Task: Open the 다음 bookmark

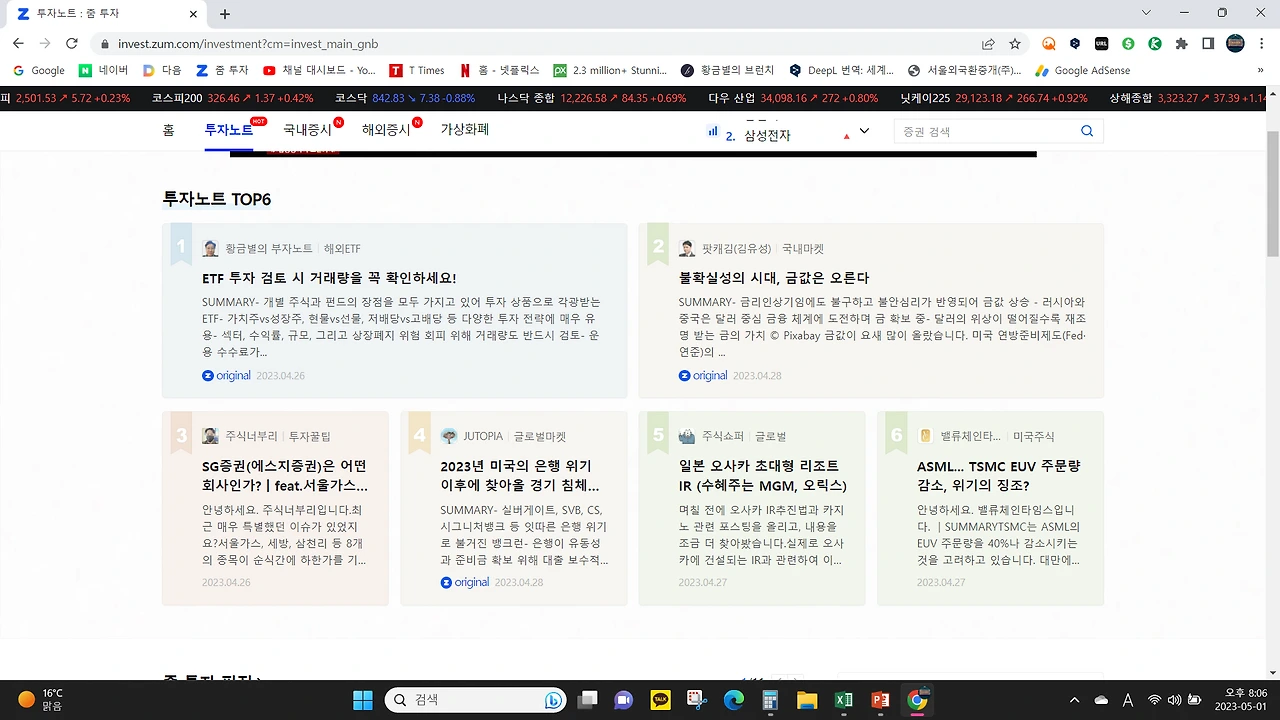Action: tap(162, 71)
